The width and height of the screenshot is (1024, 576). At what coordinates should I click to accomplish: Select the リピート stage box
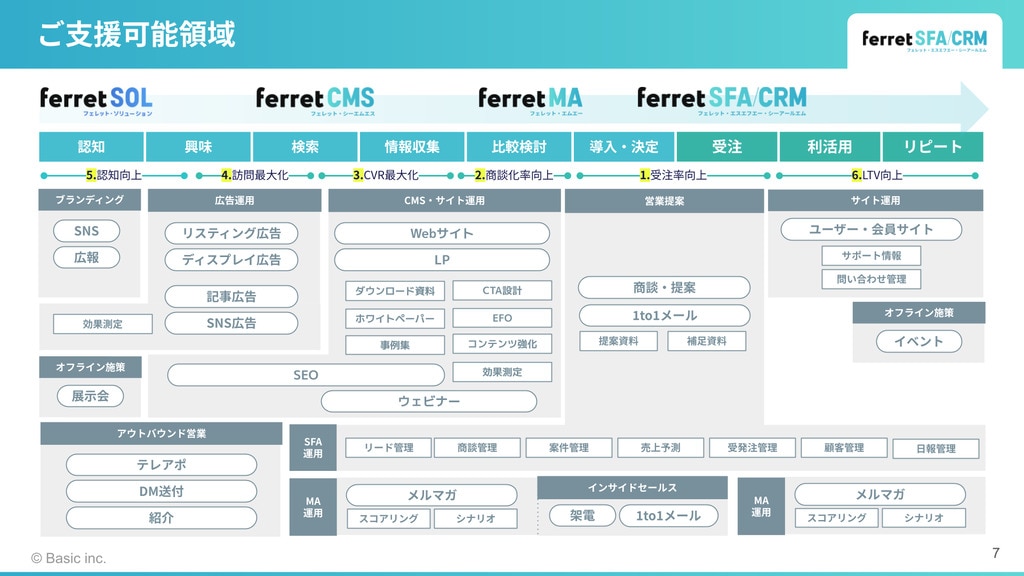pos(932,147)
